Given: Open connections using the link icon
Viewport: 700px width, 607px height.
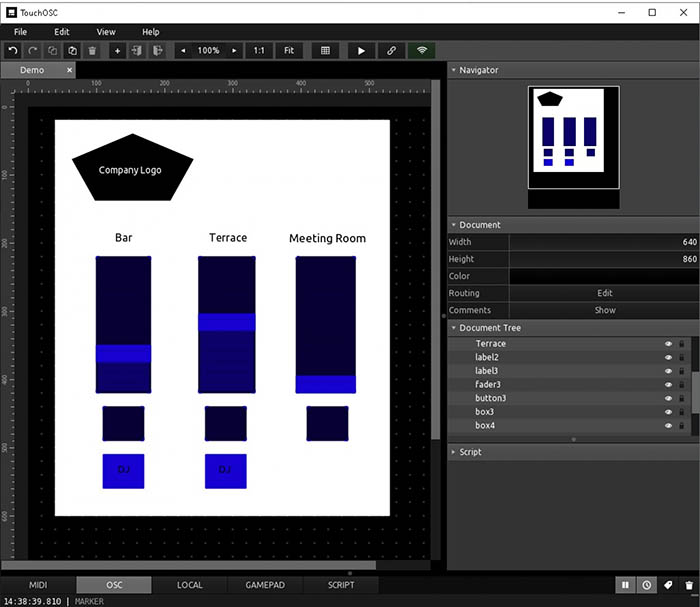Looking at the screenshot, I should (391, 50).
